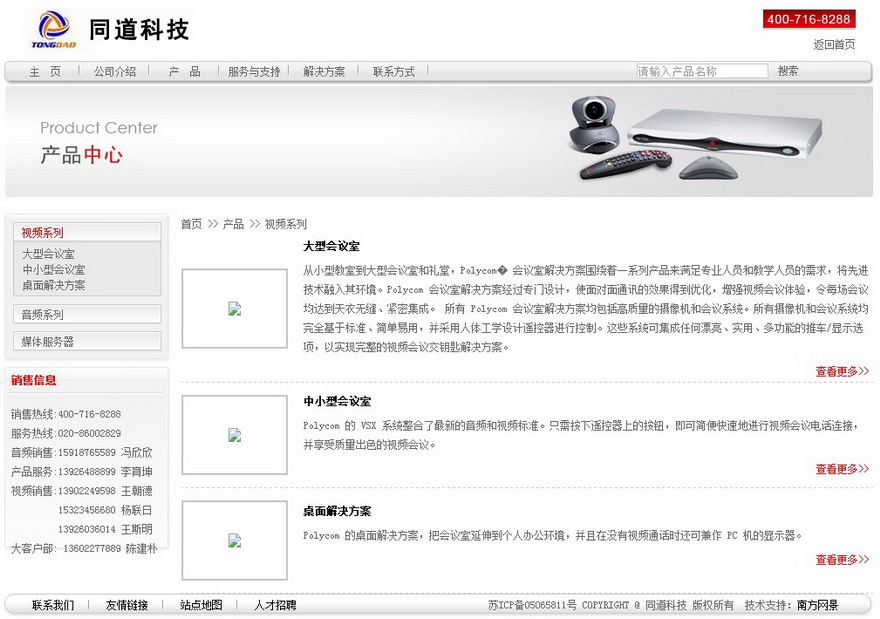Click the 站点地图 footer link
880x619 pixels.
click(201, 606)
